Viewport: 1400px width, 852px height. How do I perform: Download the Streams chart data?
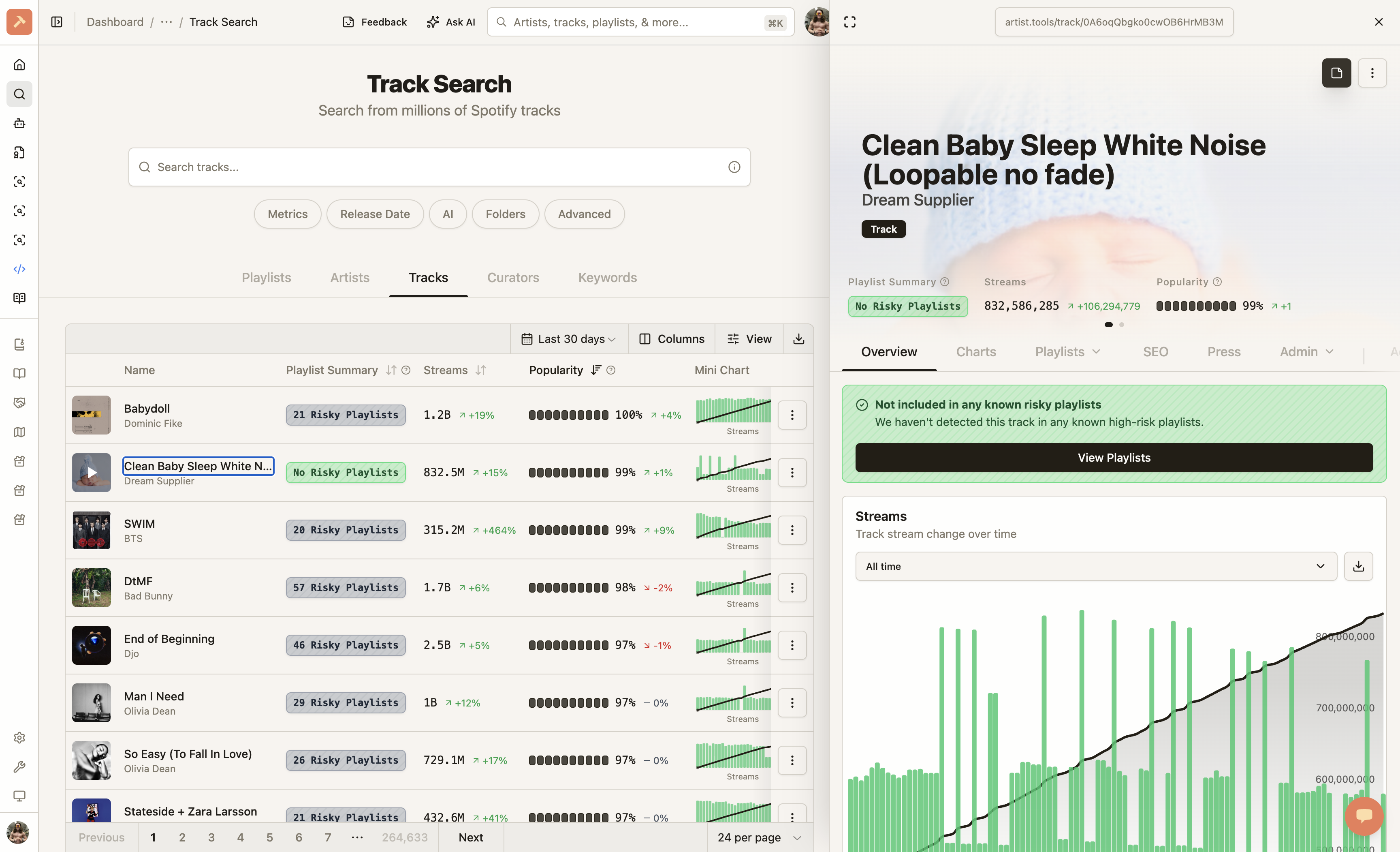pos(1358,566)
